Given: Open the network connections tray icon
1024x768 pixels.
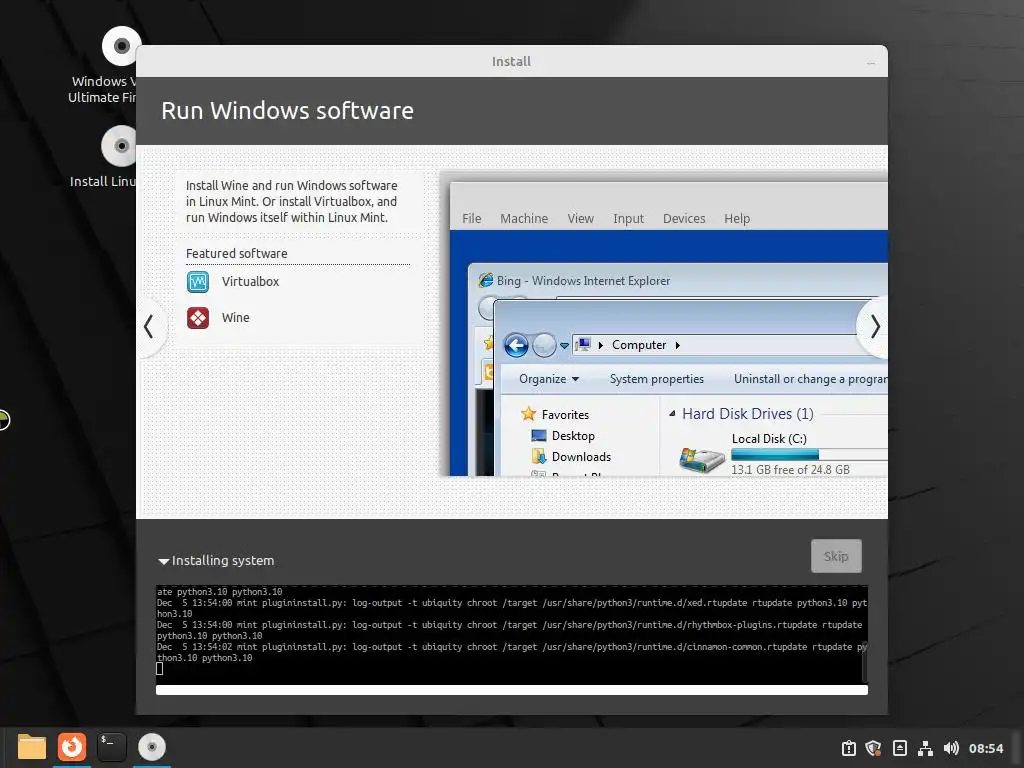Looking at the screenshot, I should (x=925, y=748).
